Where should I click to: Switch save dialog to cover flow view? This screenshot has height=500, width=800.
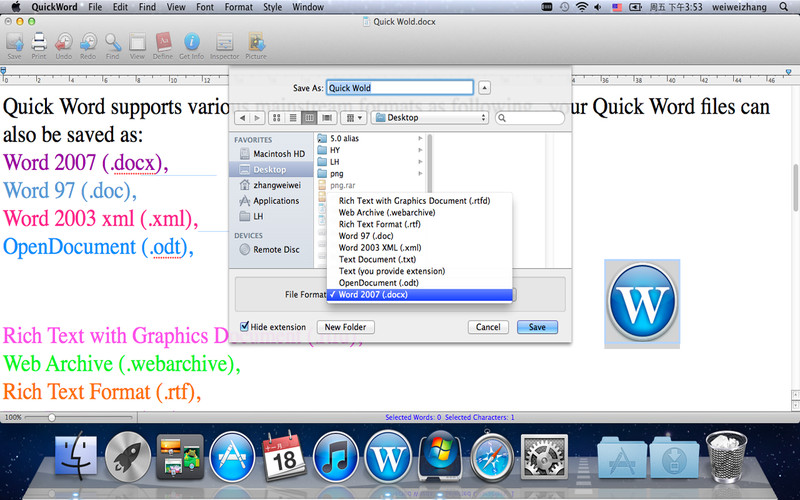coord(327,118)
